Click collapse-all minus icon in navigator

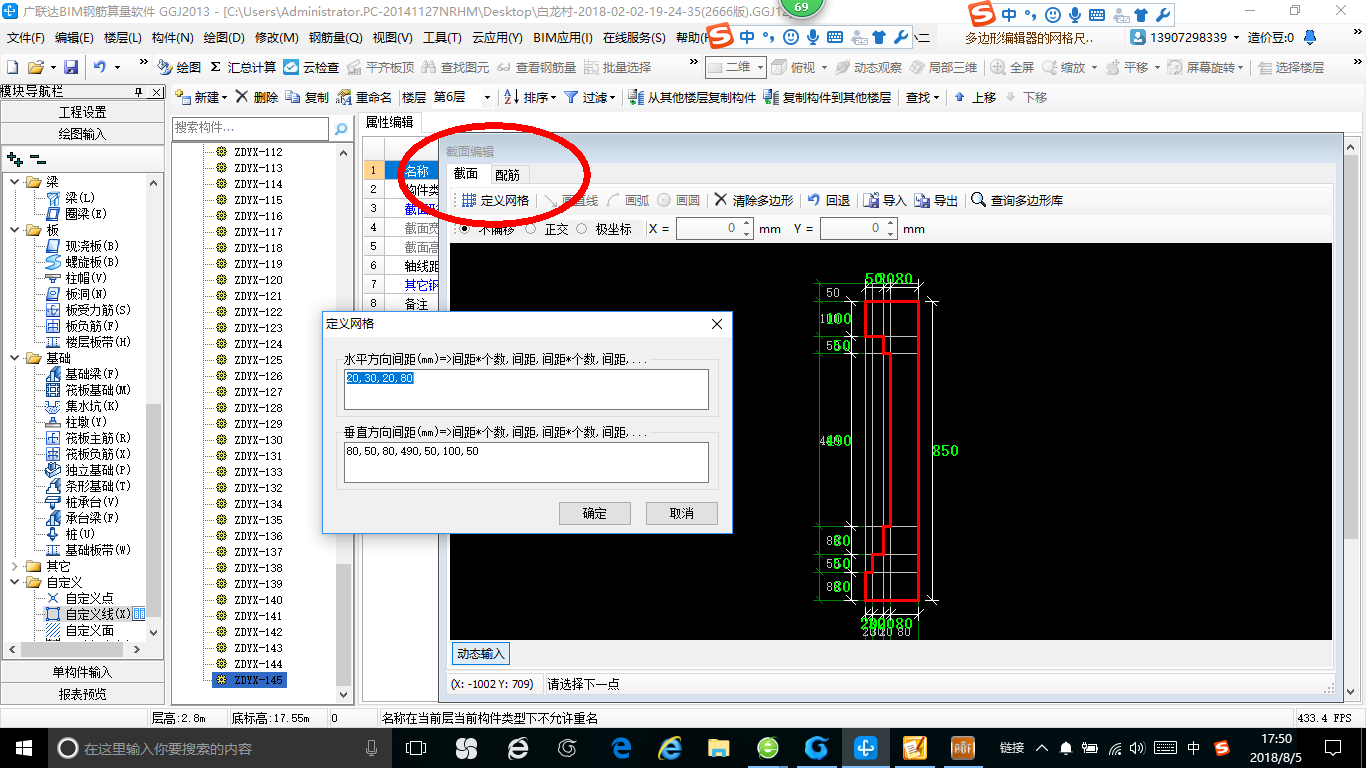click(x=38, y=158)
